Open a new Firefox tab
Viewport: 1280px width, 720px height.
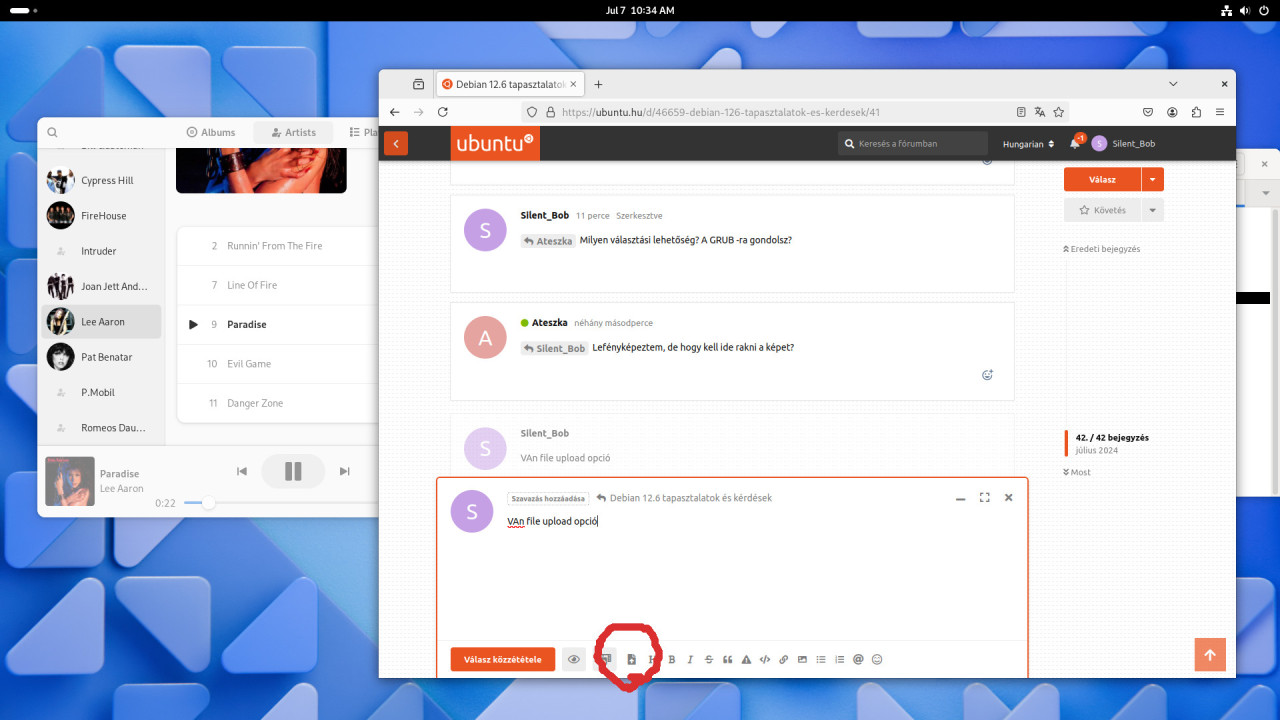pos(598,84)
